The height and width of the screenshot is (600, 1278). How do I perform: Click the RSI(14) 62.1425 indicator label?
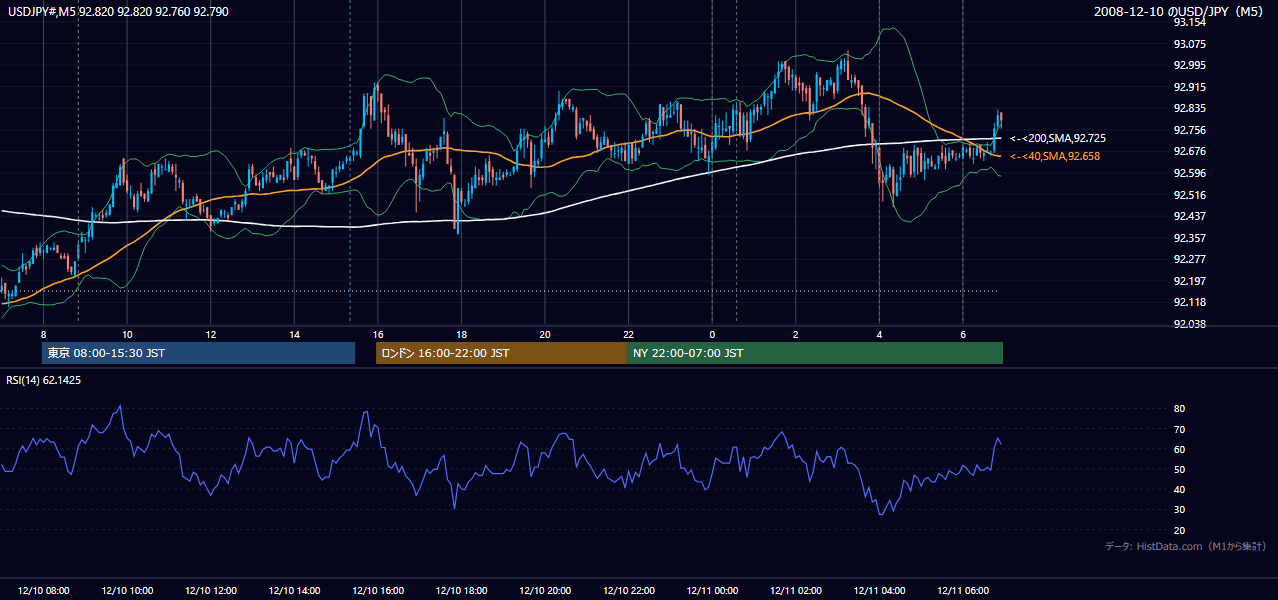coord(44,380)
